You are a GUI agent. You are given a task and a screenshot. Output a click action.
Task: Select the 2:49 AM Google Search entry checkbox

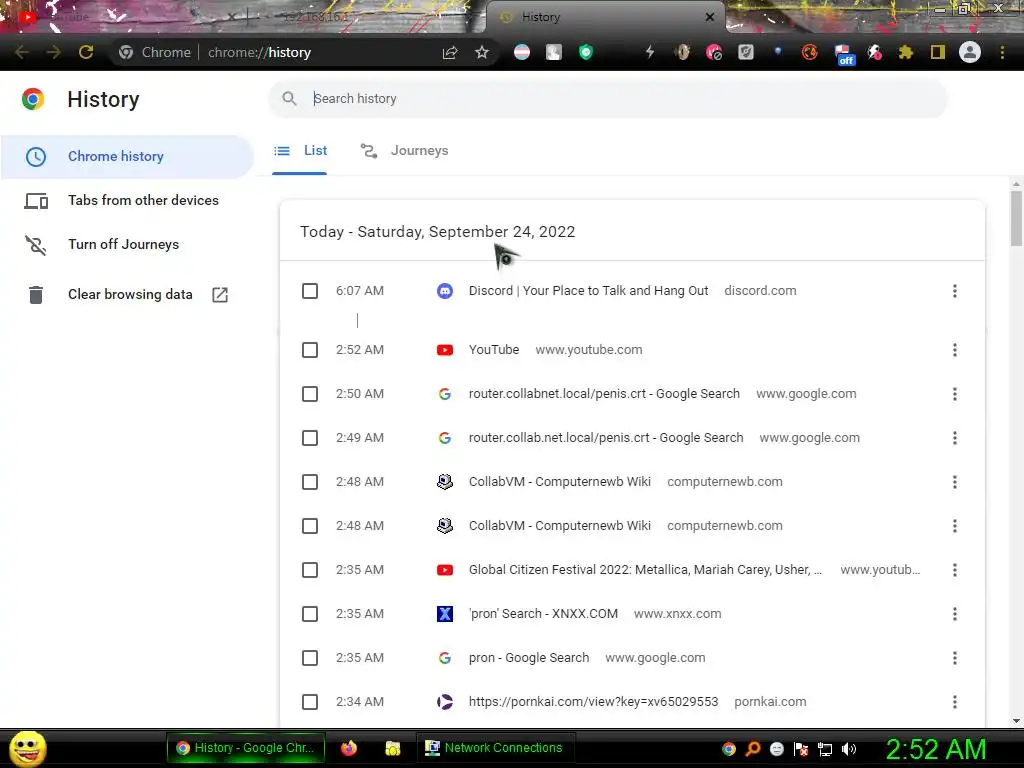(x=310, y=438)
